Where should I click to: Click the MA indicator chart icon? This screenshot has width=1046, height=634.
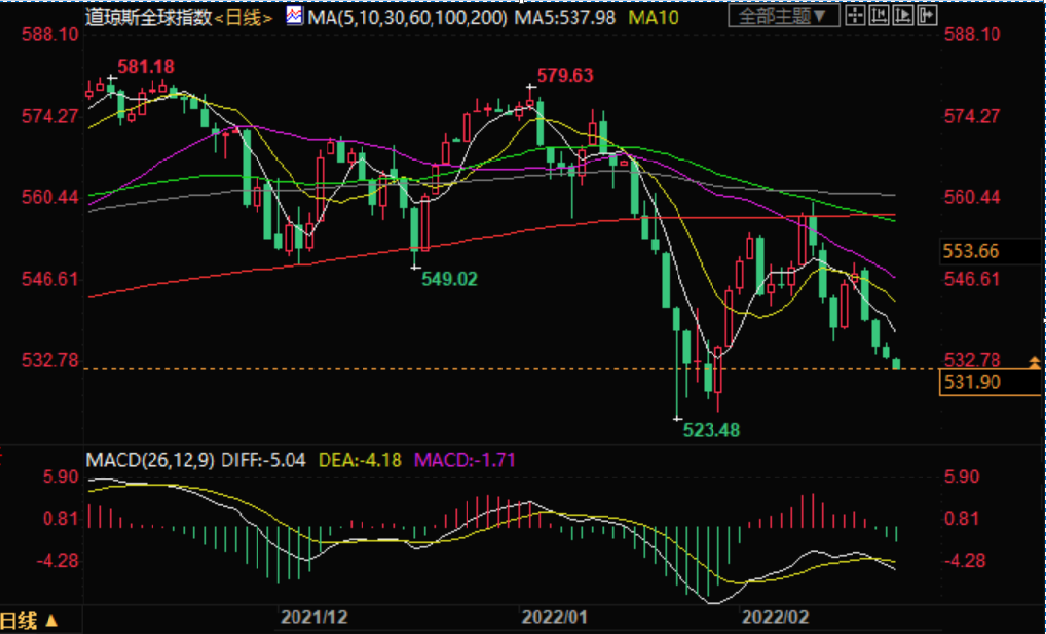[294, 15]
